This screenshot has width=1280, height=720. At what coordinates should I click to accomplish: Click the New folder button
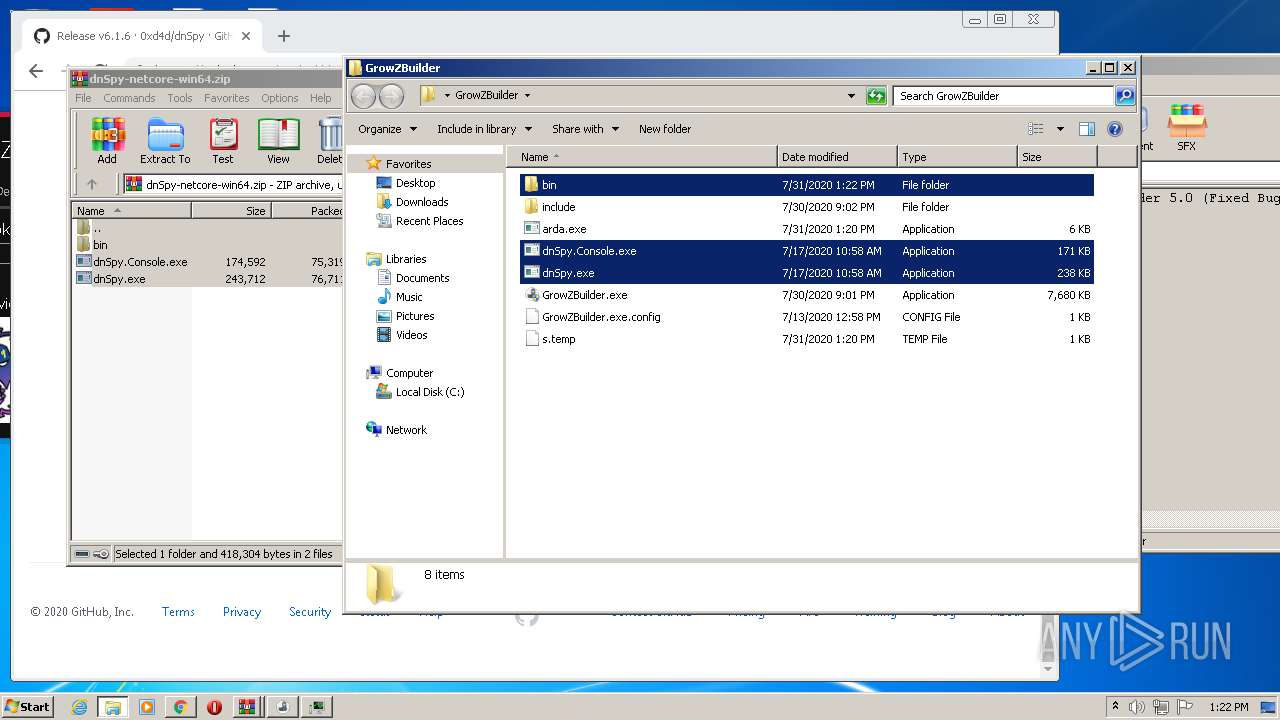(665, 129)
